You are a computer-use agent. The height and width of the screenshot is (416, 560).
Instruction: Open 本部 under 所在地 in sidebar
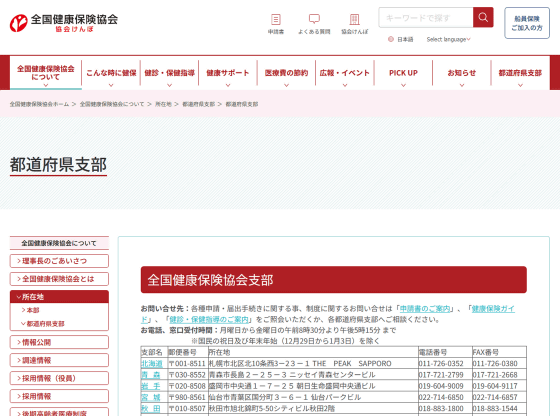pyautogui.click(x=32, y=310)
